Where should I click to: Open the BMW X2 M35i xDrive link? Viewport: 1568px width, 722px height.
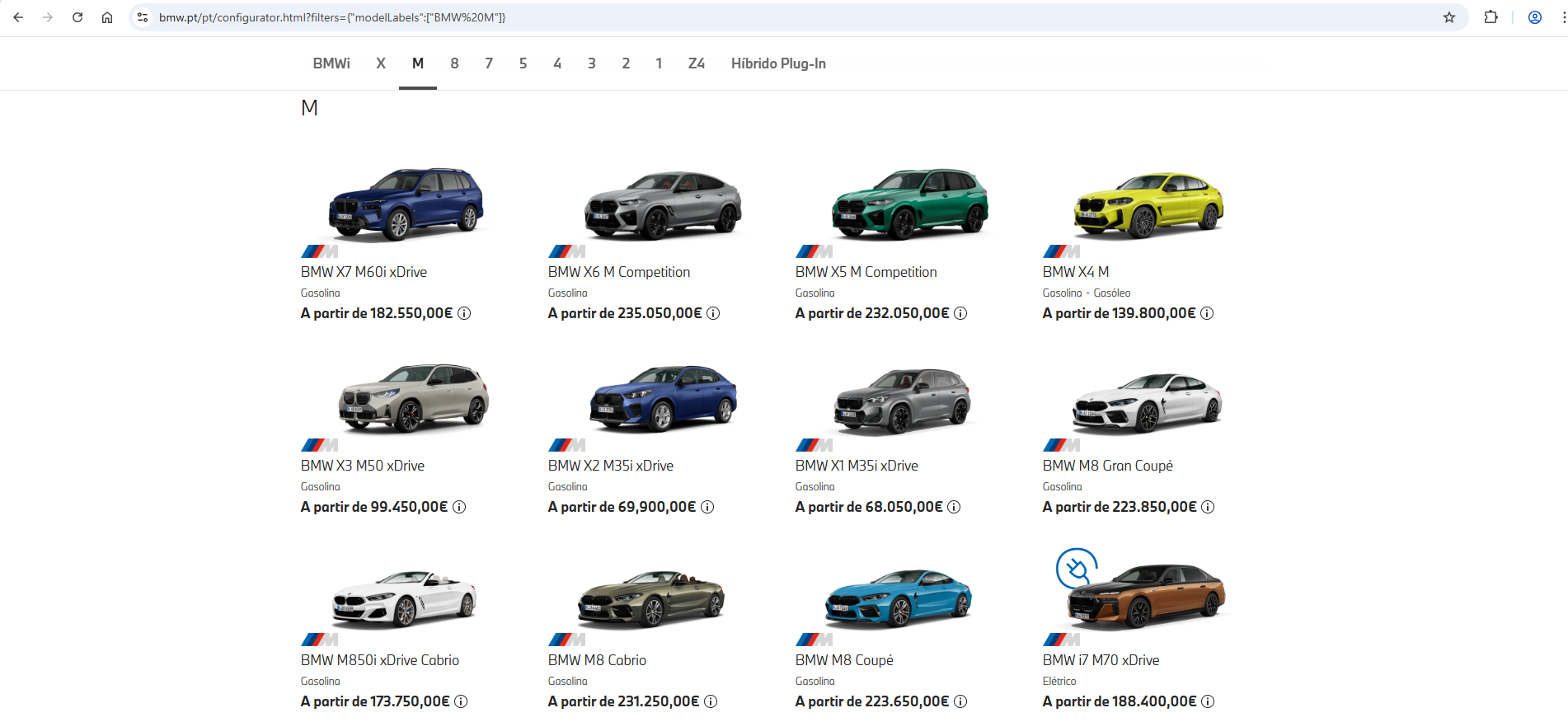coord(611,466)
